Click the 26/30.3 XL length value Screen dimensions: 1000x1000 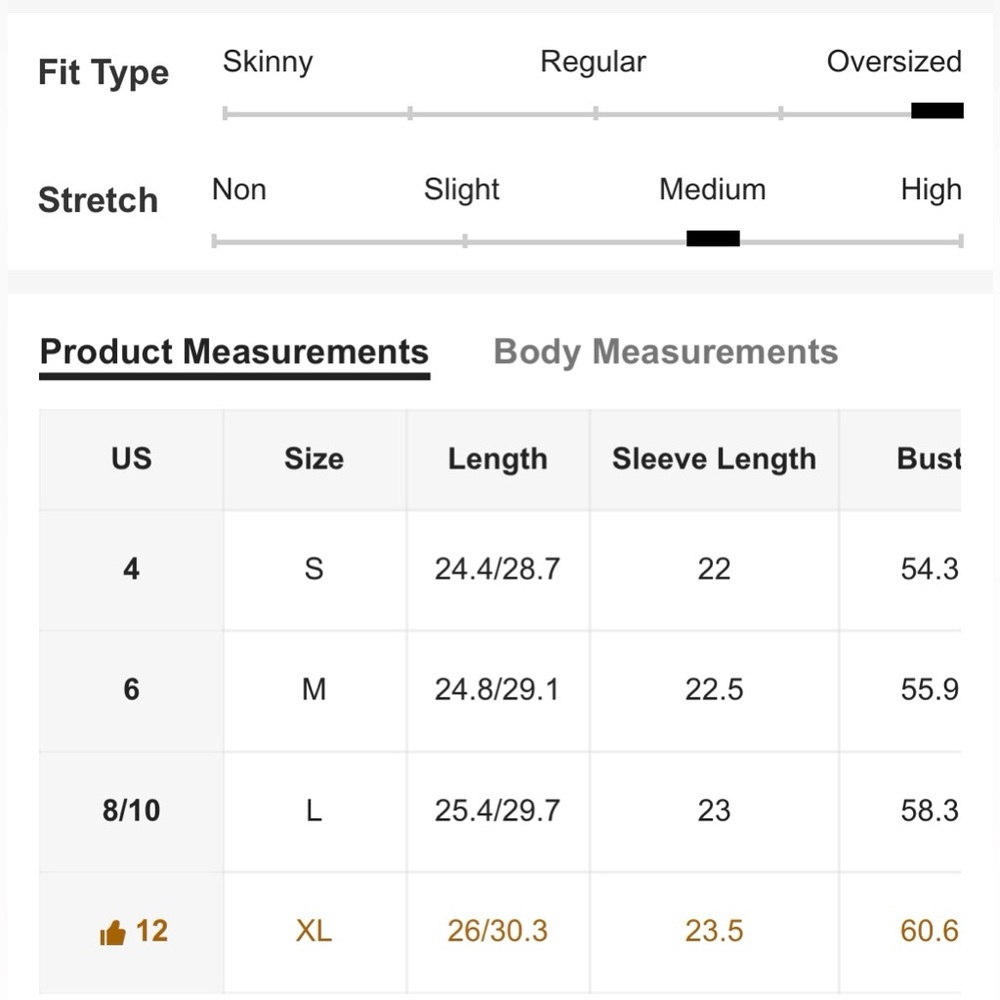[x=497, y=931]
